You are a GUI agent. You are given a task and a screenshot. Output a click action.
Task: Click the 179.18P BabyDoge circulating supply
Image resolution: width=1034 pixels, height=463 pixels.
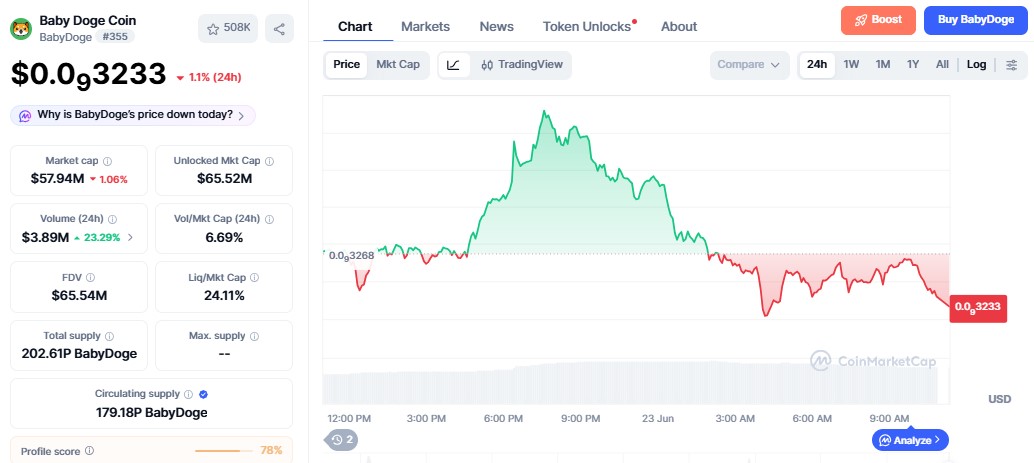tap(152, 413)
